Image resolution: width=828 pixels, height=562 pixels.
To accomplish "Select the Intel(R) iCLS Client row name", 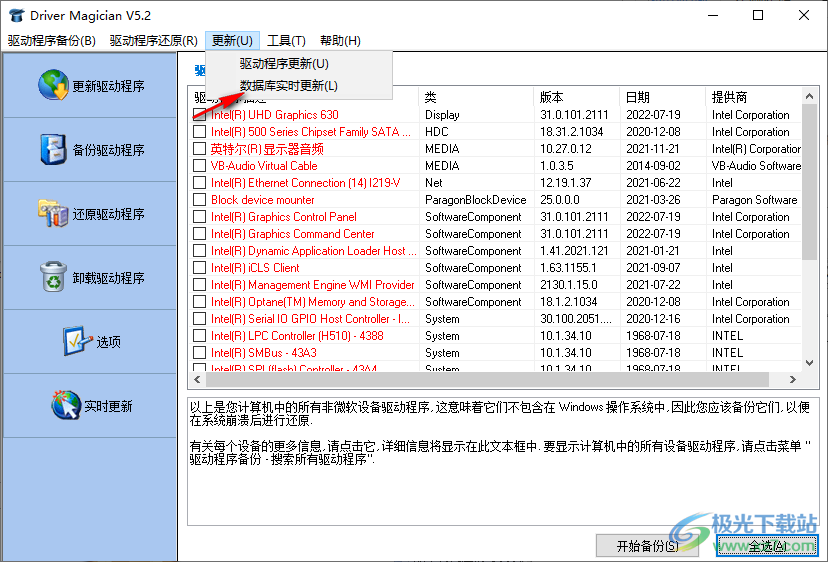I will pos(255,268).
